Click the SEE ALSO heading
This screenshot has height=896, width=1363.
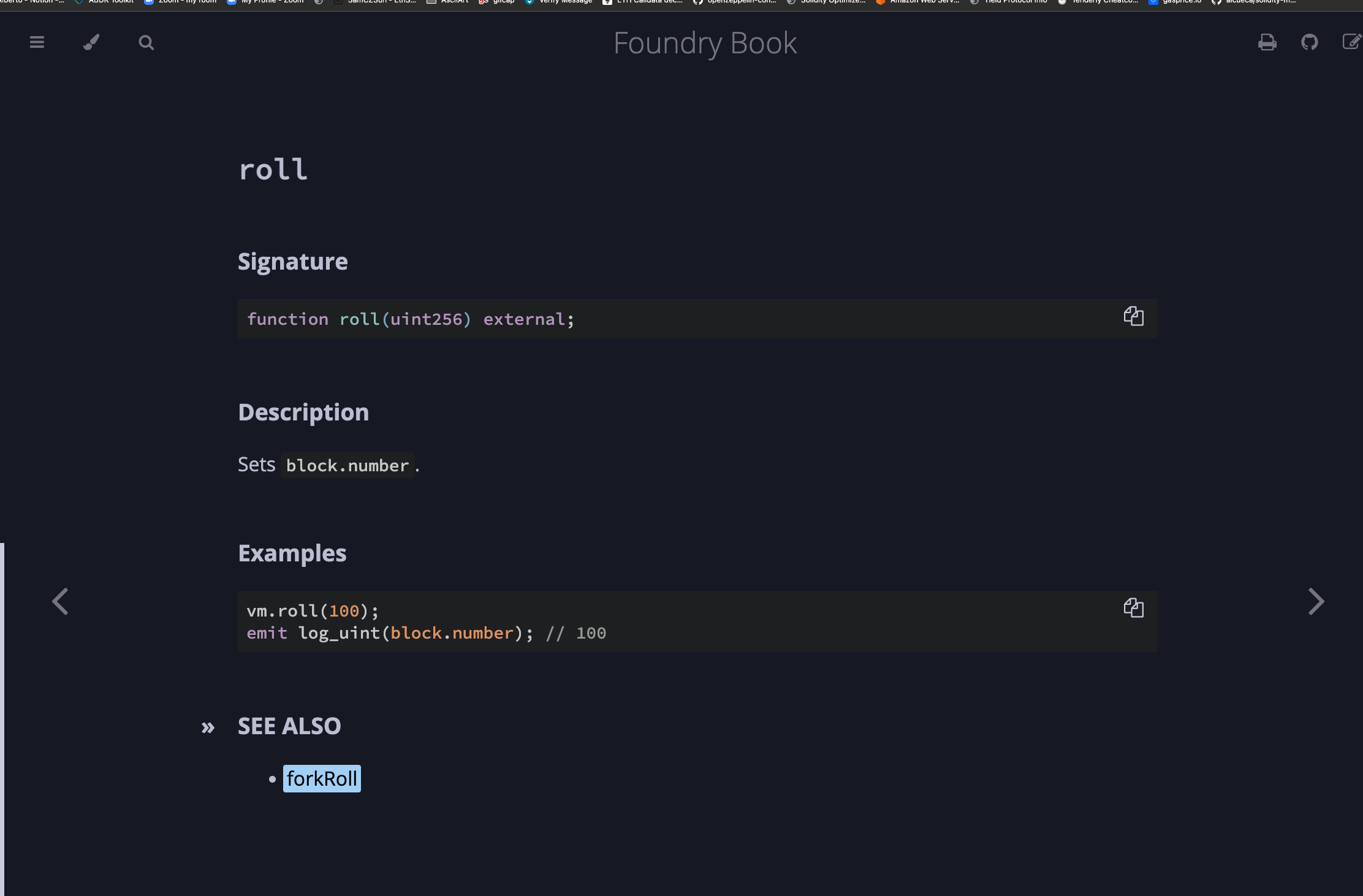(289, 726)
